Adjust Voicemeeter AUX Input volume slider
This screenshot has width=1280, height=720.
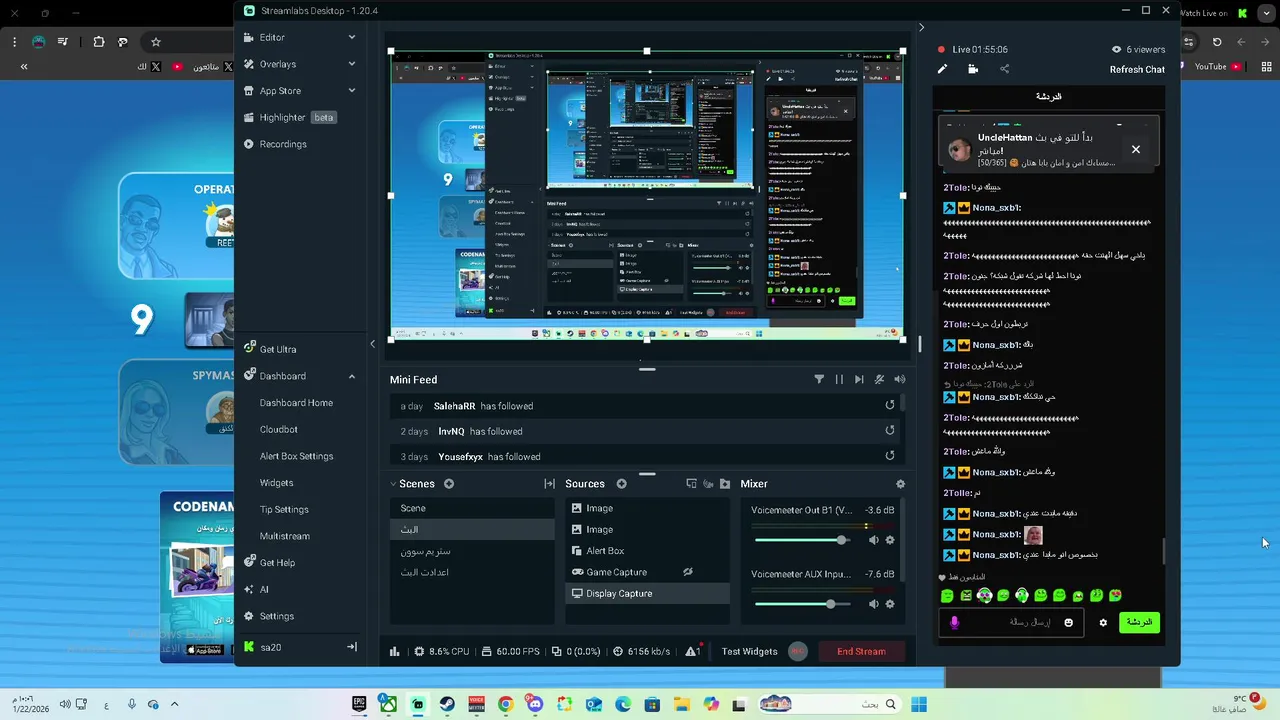point(803,604)
